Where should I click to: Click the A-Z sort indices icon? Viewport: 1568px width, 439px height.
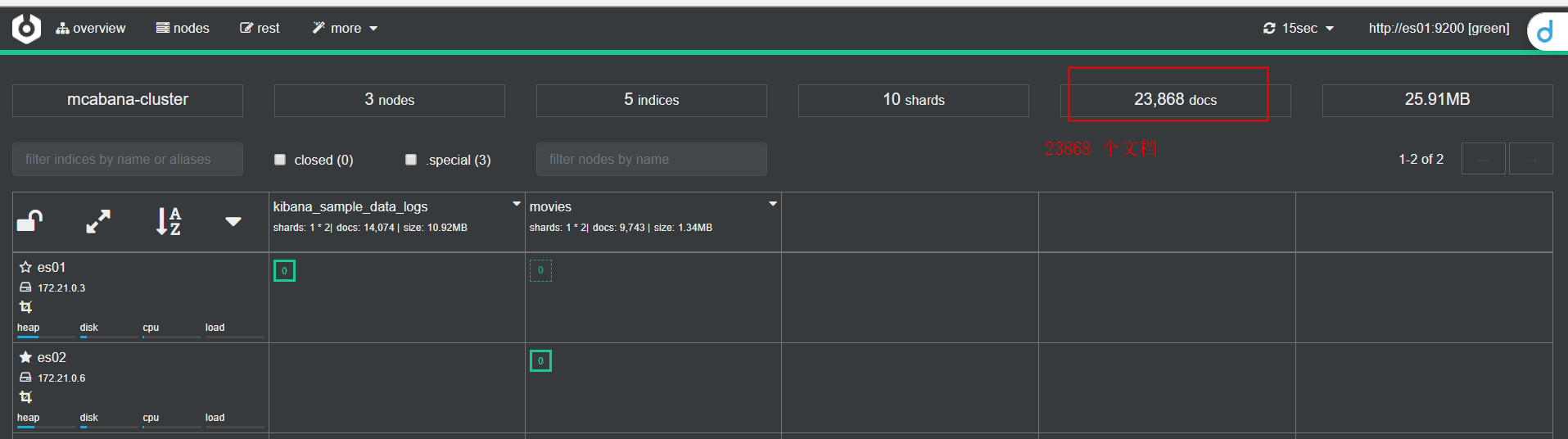[x=168, y=221]
